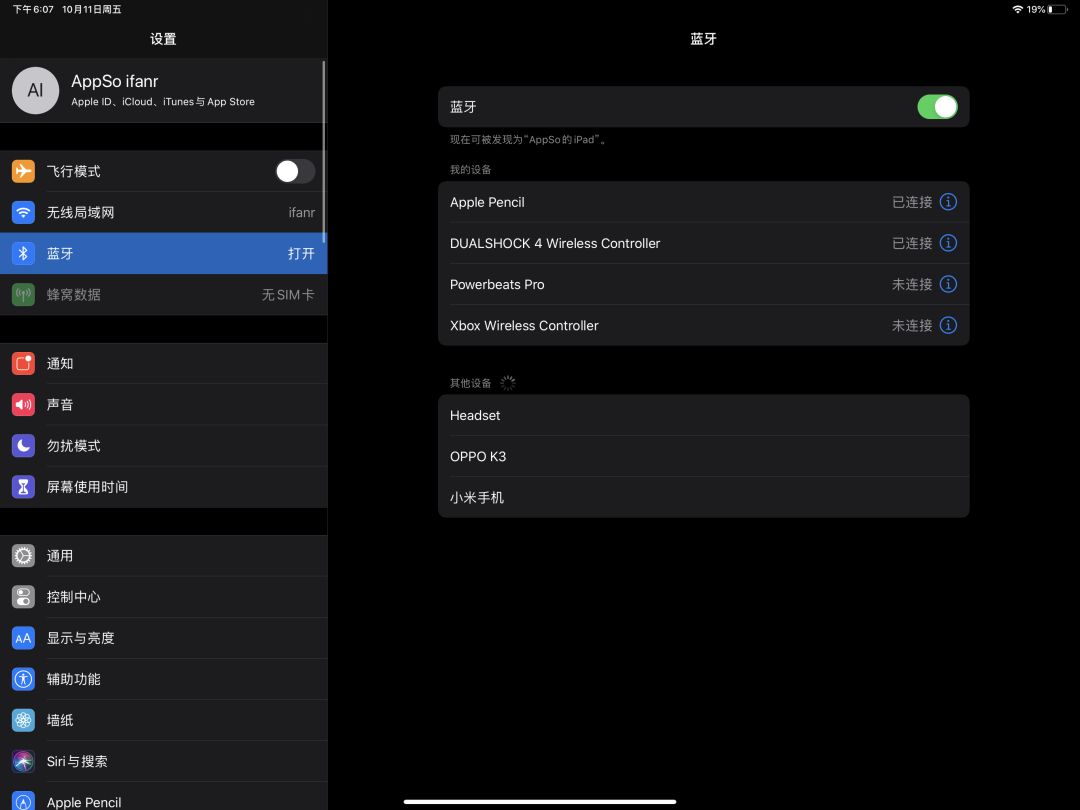Open info for DUALSHOCK 4 Wireless Controller
The image size is (1080, 810).
pyautogui.click(x=948, y=243)
